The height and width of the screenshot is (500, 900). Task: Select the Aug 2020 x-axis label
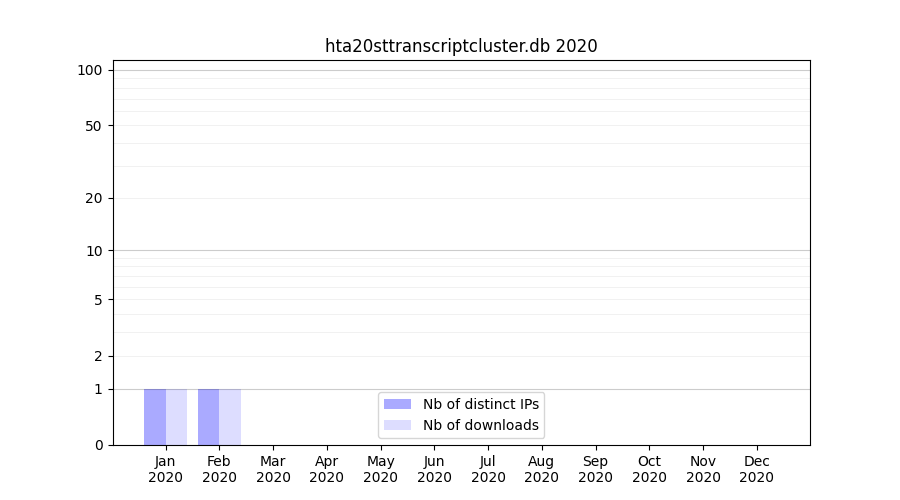541,469
